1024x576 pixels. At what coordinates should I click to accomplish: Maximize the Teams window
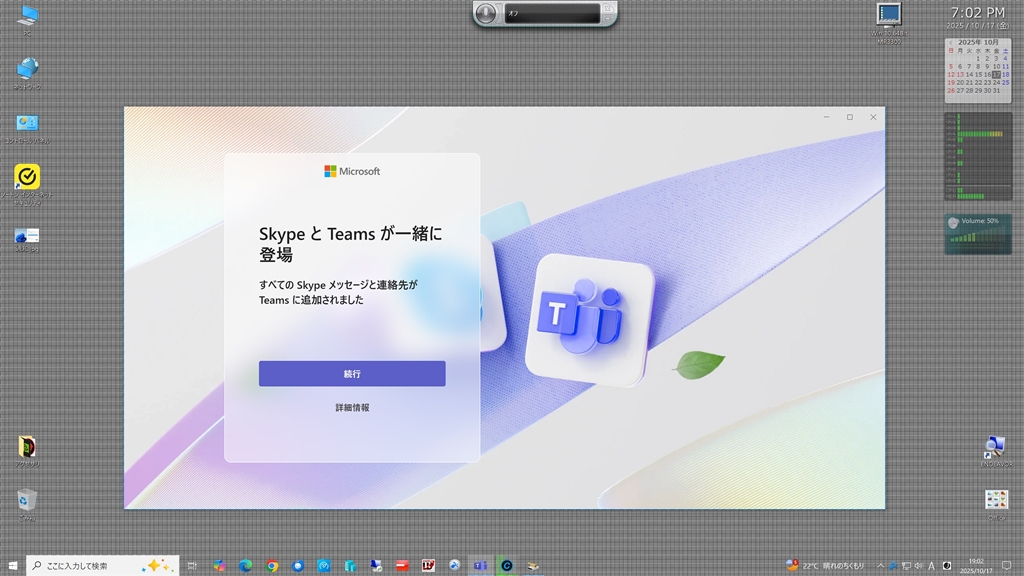click(850, 117)
